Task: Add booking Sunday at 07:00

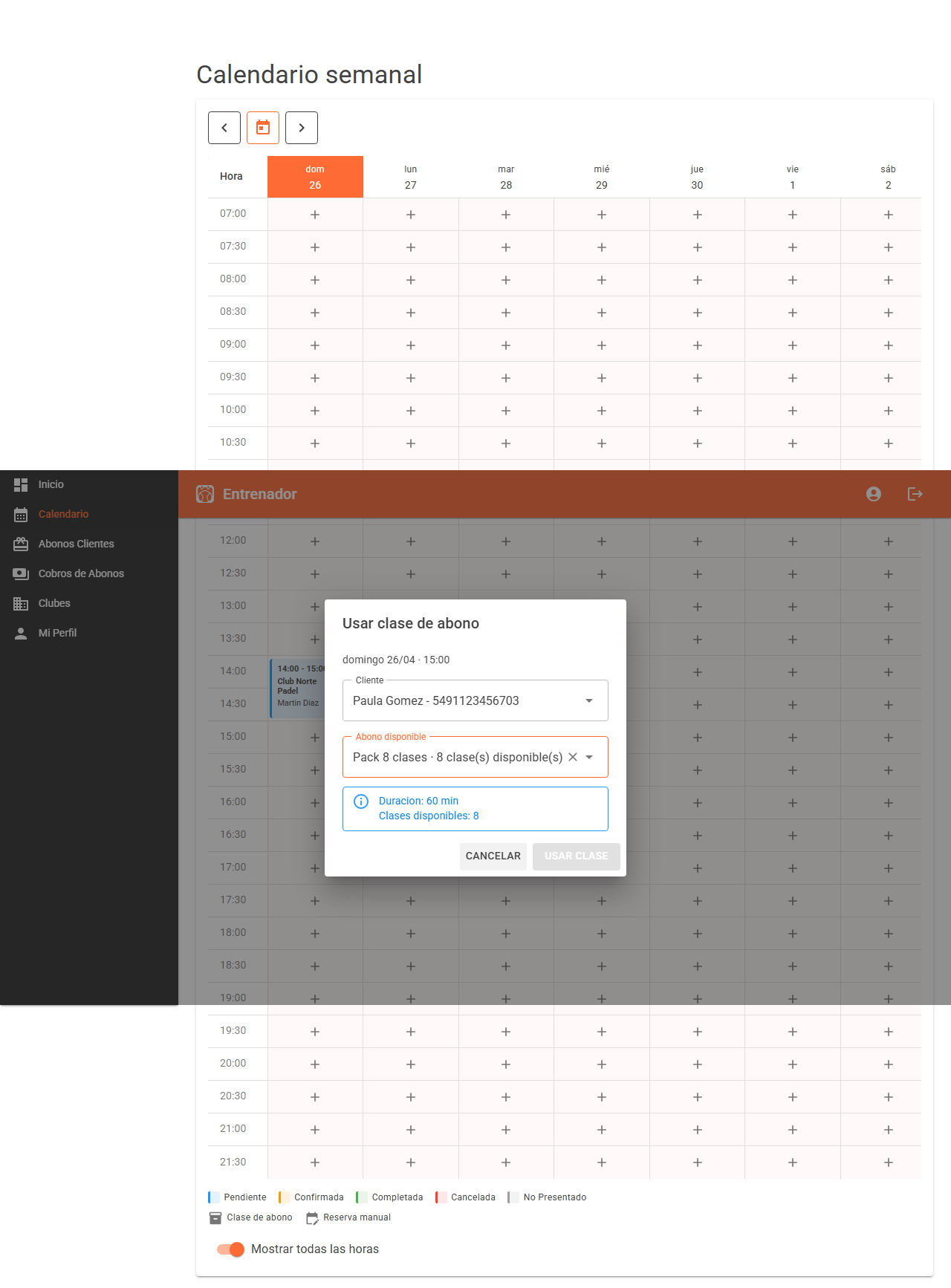Action: tap(315, 215)
